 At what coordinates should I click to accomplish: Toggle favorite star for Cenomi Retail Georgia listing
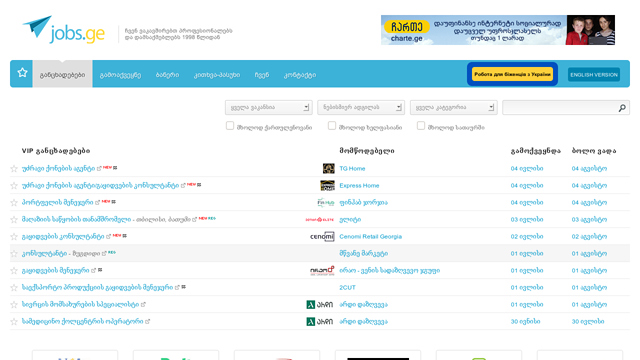[14, 237]
